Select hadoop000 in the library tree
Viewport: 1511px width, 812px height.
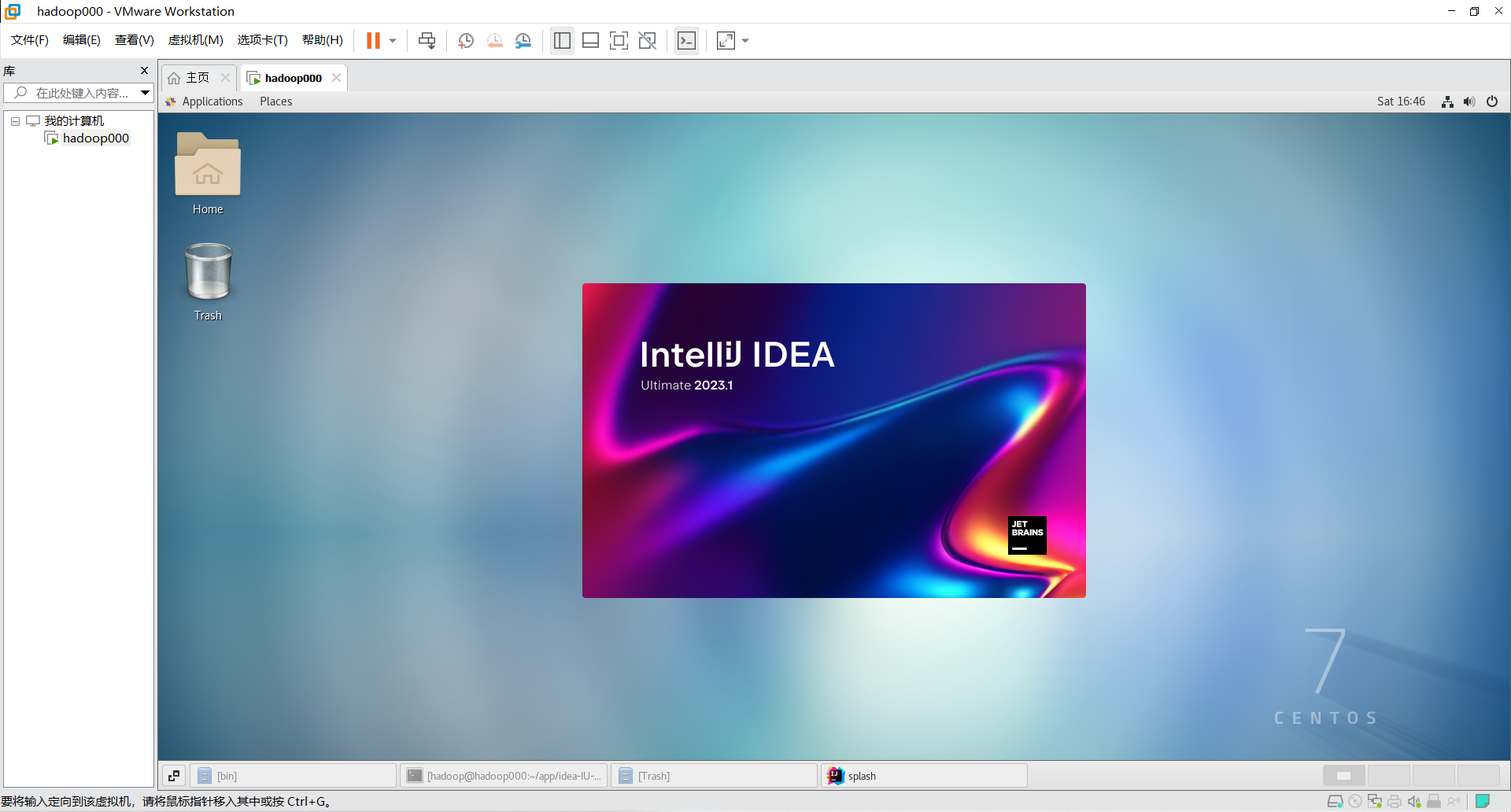(x=97, y=138)
